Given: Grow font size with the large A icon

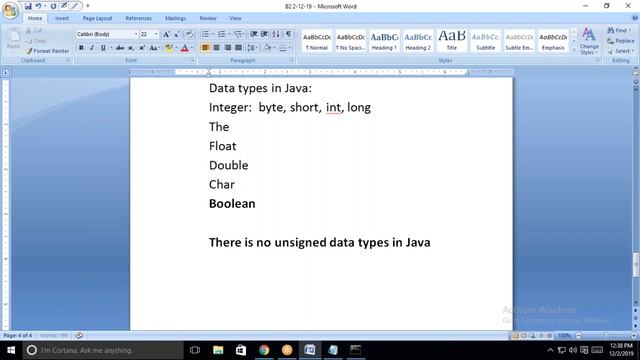Looking at the screenshot, I should coord(166,34).
